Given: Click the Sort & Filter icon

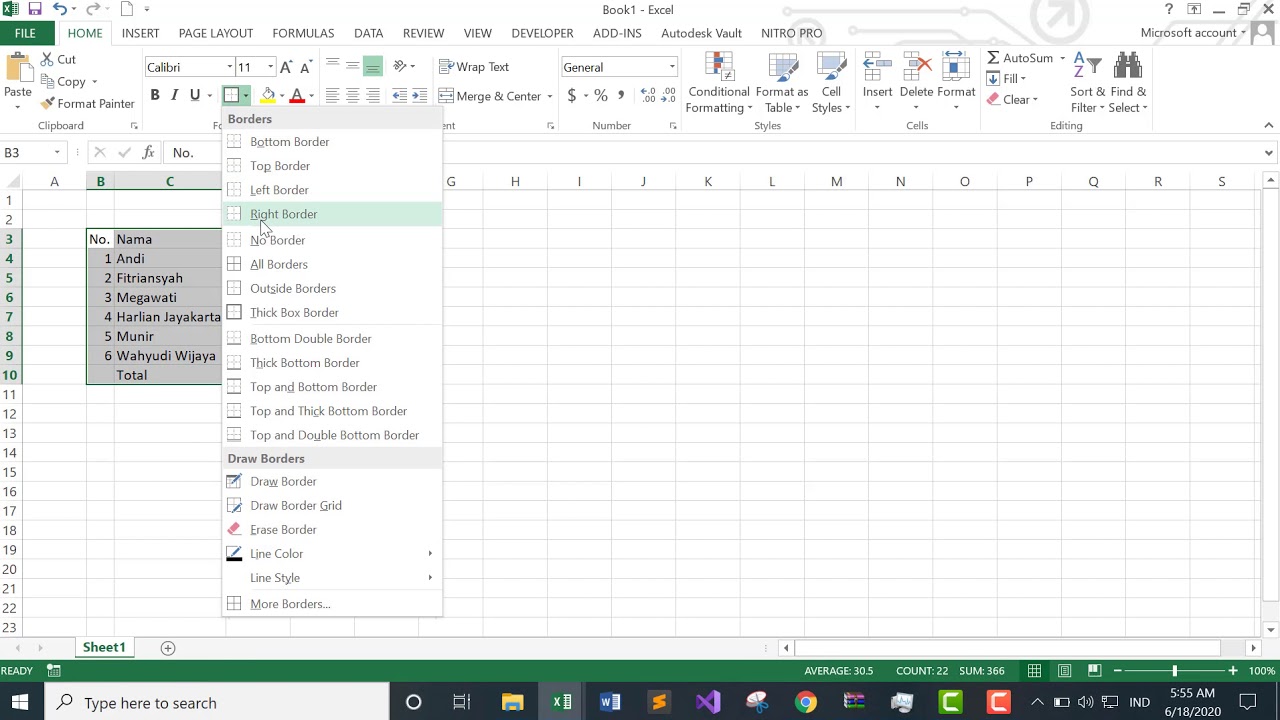Looking at the screenshot, I should click(1087, 66).
